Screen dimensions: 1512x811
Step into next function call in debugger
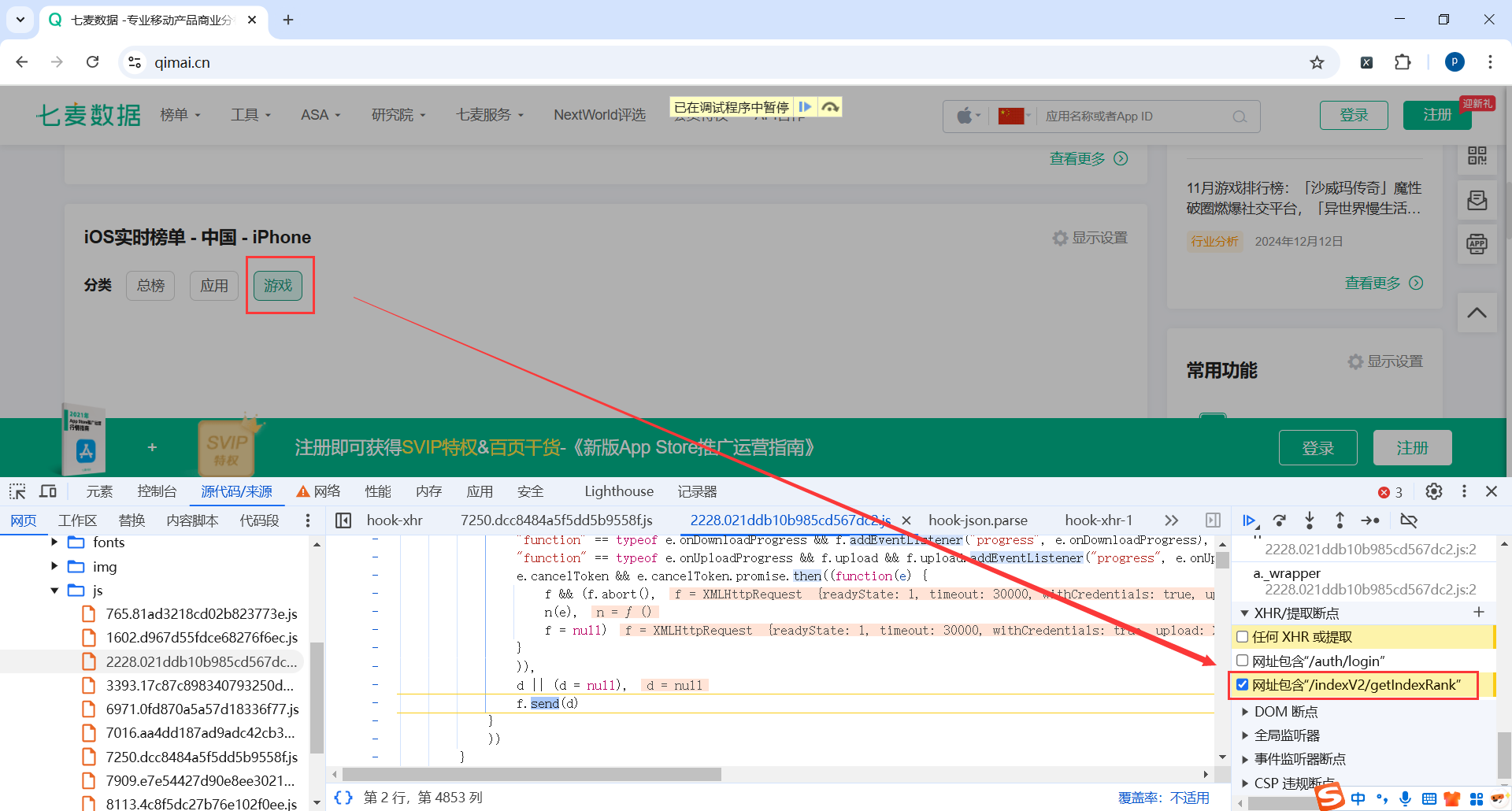[1310, 520]
